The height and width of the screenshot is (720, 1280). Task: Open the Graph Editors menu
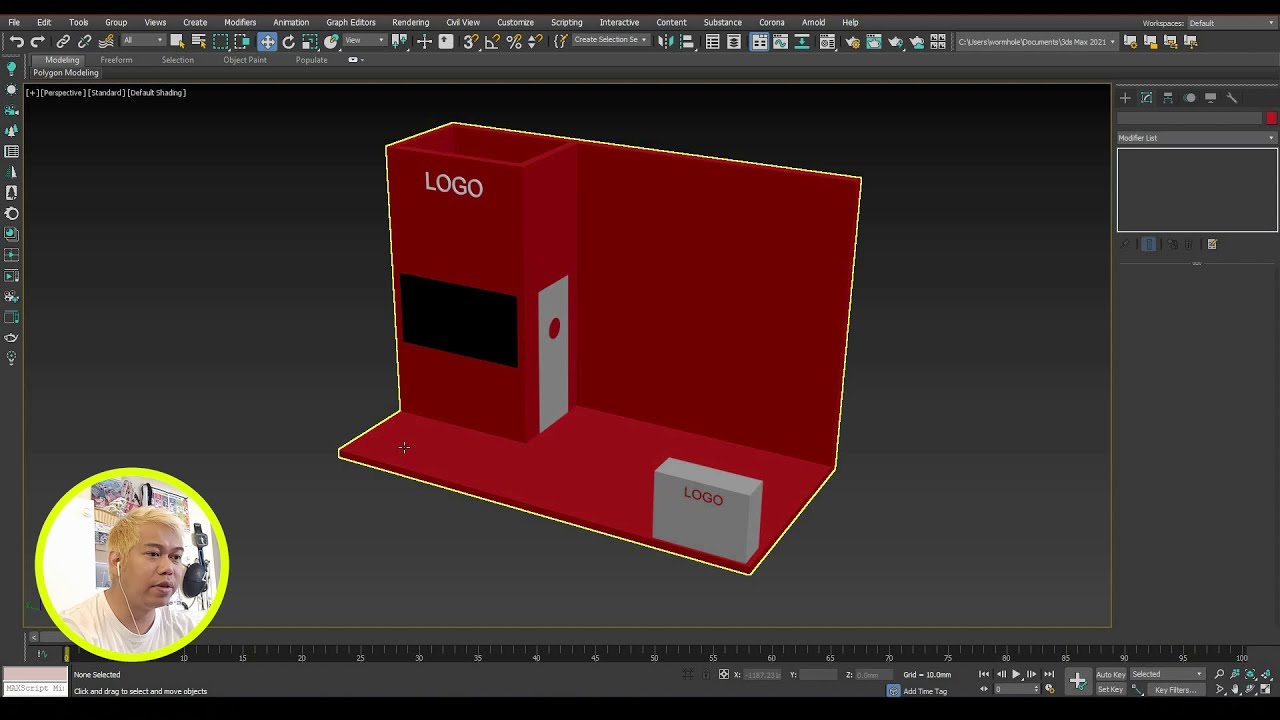351,22
